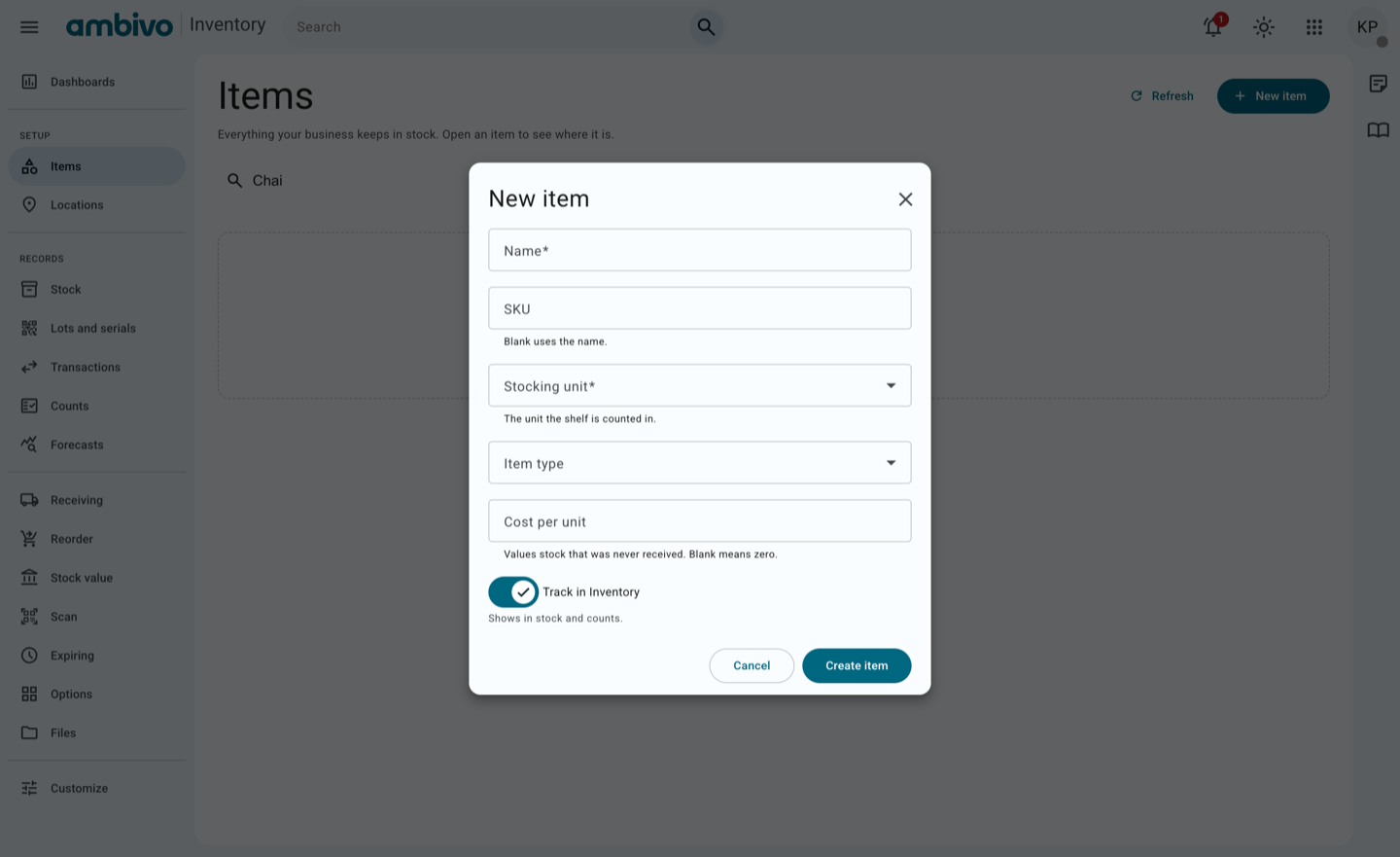Click the New item button in page header

pyautogui.click(x=1273, y=96)
